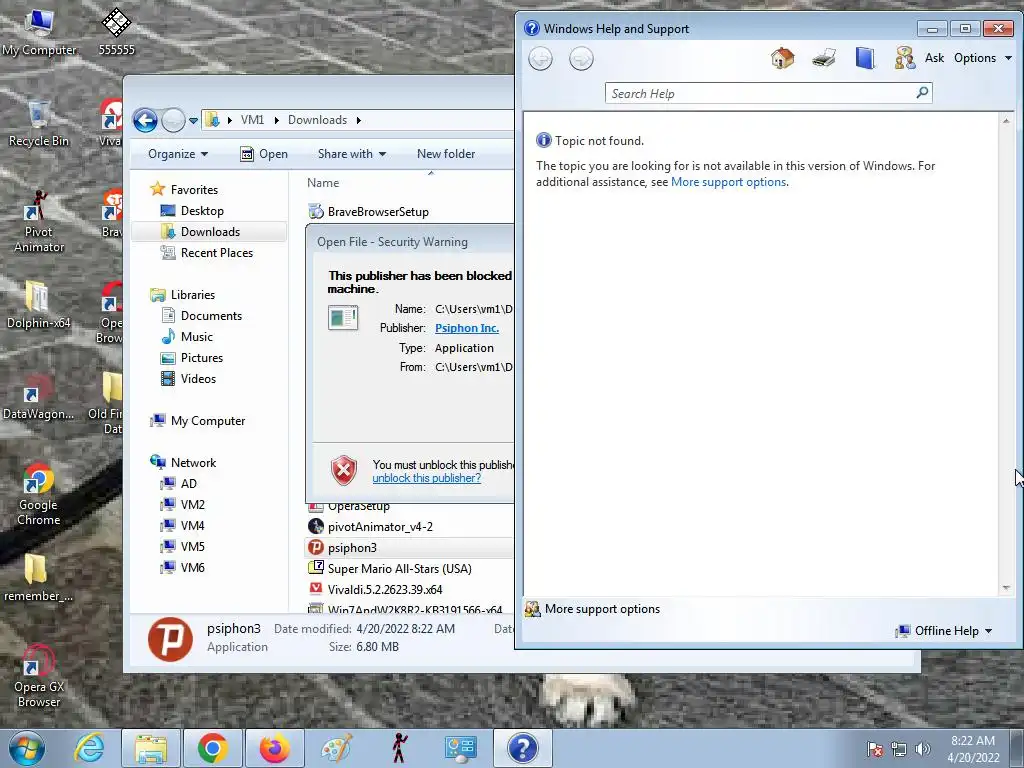This screenshot has height=768, width=1024.
Task: Open the Offline Help dropdown
Action: coord(944,631)
